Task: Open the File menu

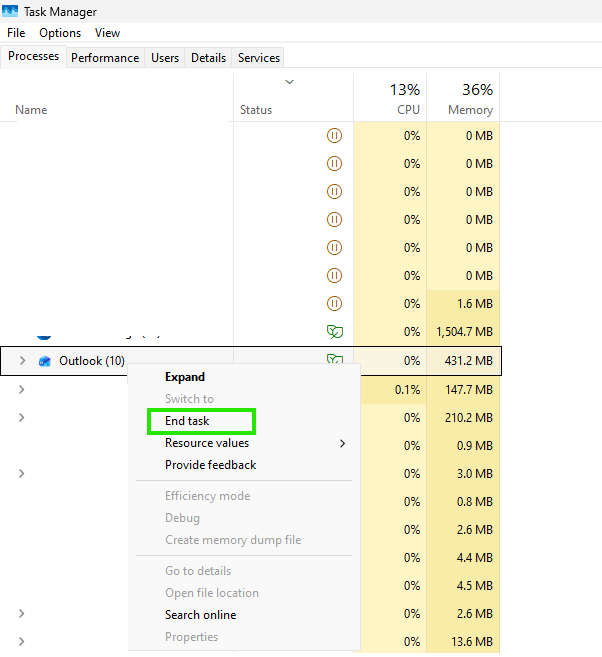Action: (x=16, y=33)
